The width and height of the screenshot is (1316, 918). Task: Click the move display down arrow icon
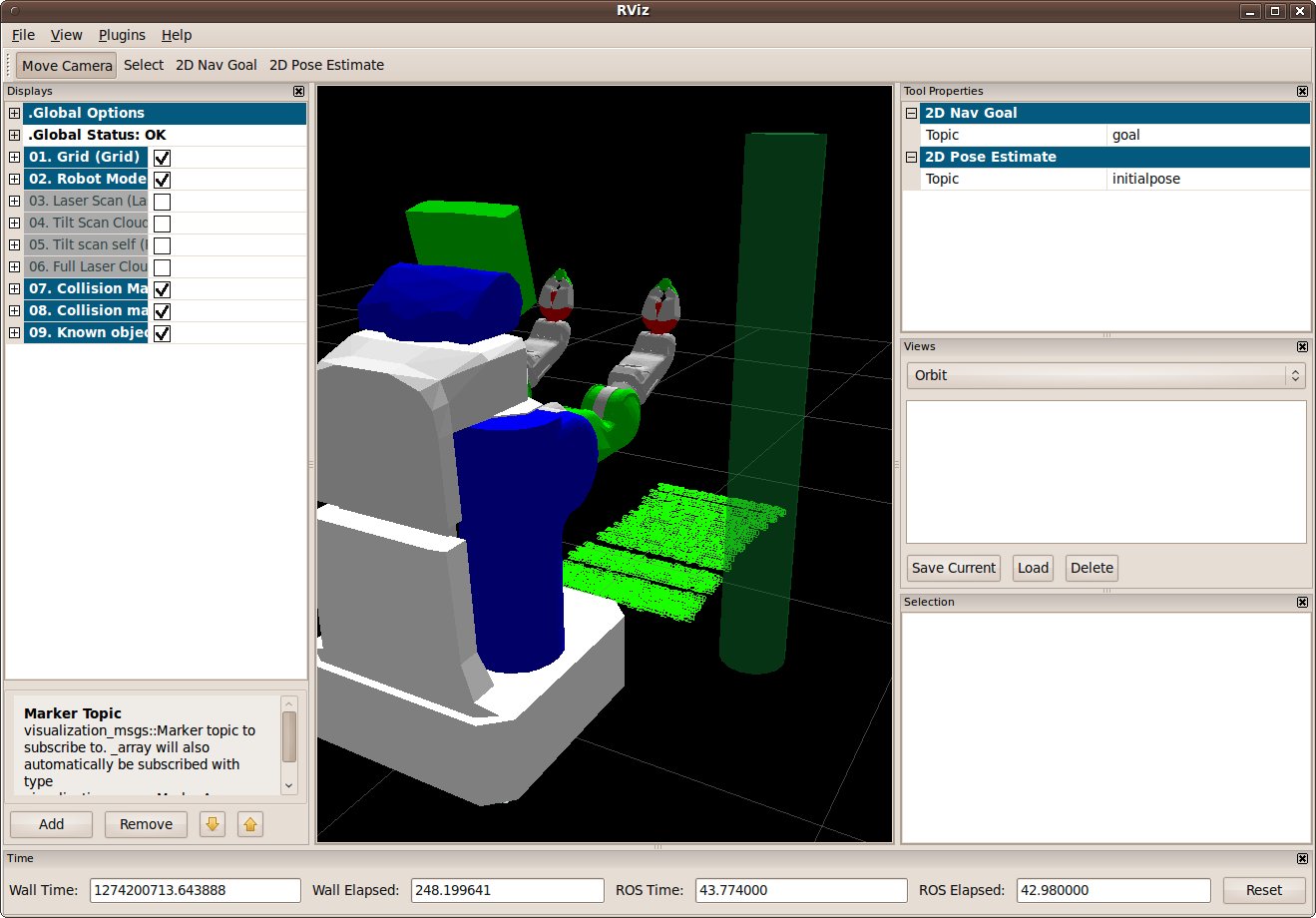(x=213, y=824)
